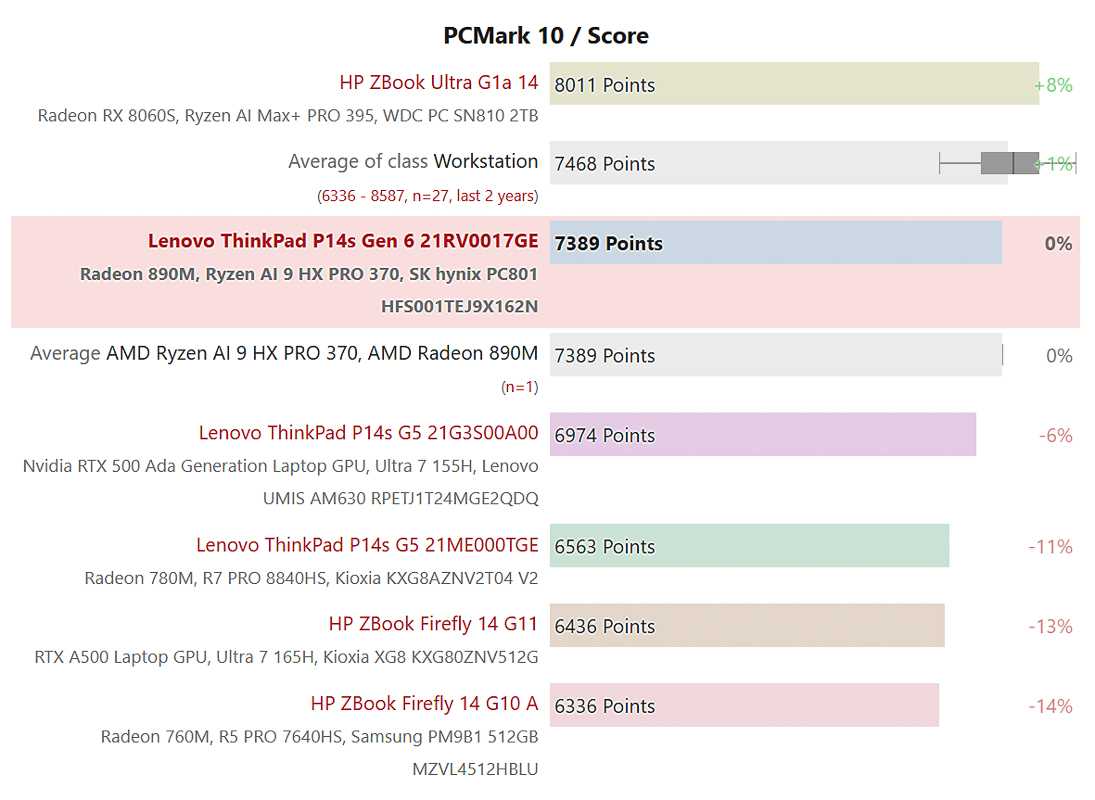The height and width of the screenshot is (800, 1095).
Task: Click the Radeon 760M, R5 PRO 7640HS spec line
Action: (320, 737)
